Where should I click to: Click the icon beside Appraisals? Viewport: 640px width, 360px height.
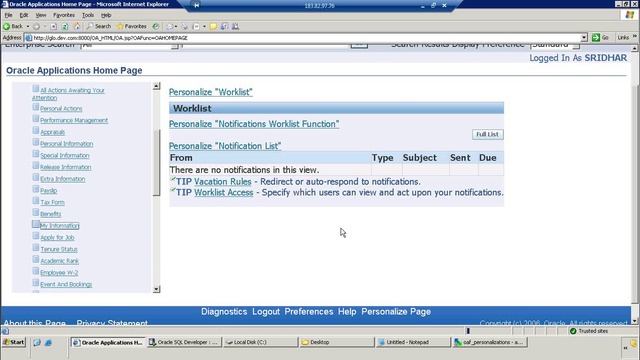tap(36, 131)
